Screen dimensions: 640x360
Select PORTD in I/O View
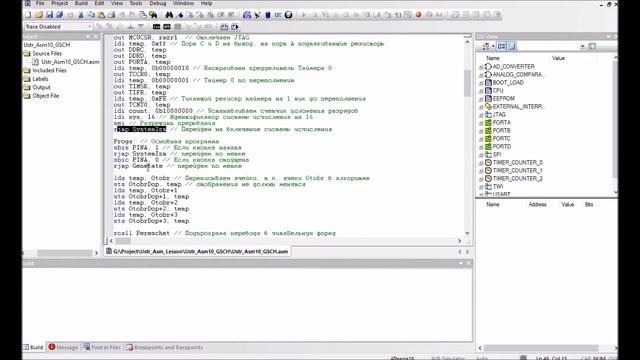[501, 147]
